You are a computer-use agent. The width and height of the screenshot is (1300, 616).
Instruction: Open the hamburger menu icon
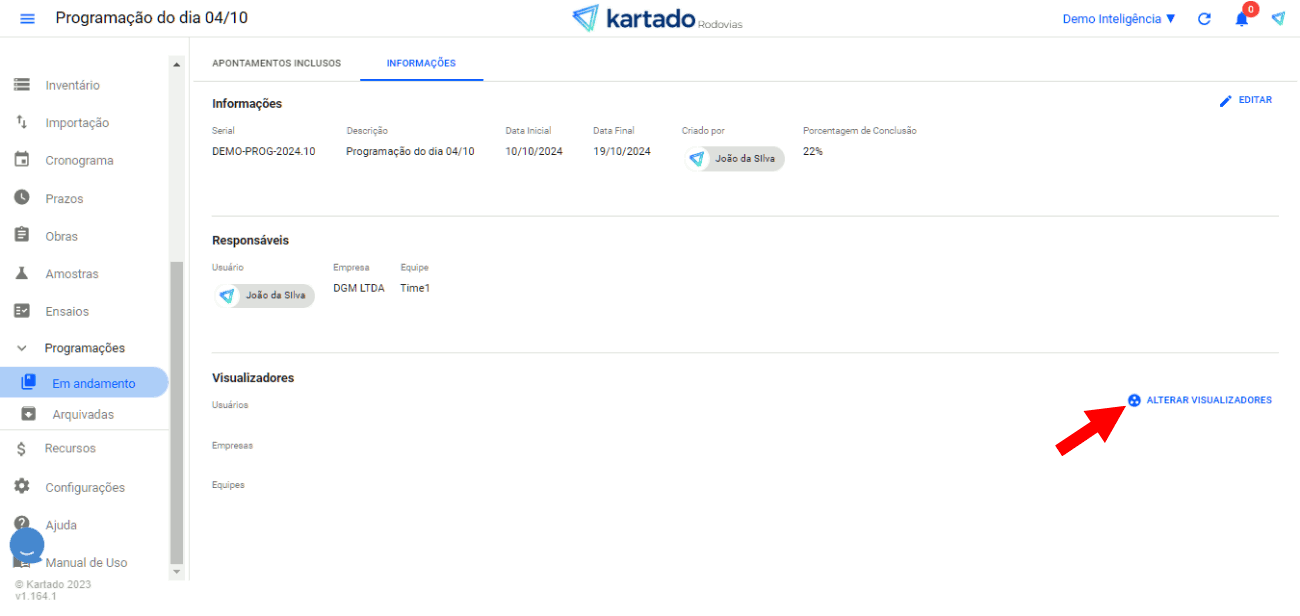pos(27,19)
